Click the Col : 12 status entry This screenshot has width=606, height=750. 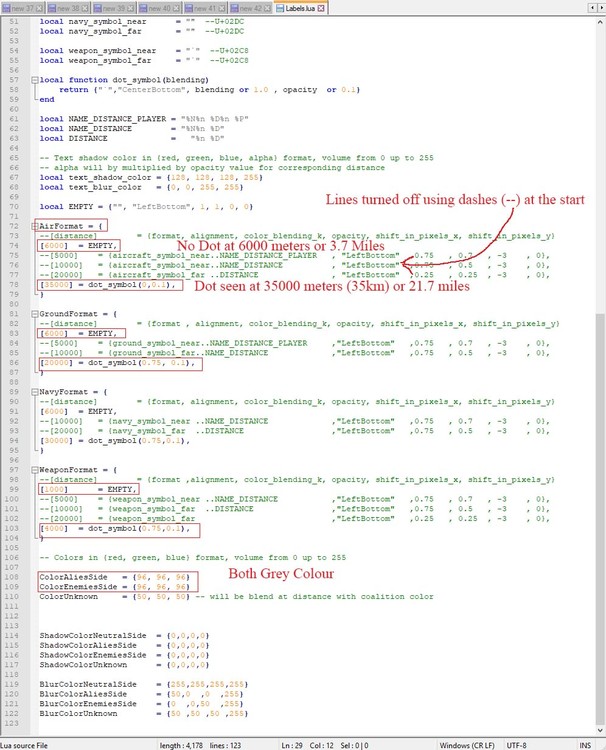(321, 745)
